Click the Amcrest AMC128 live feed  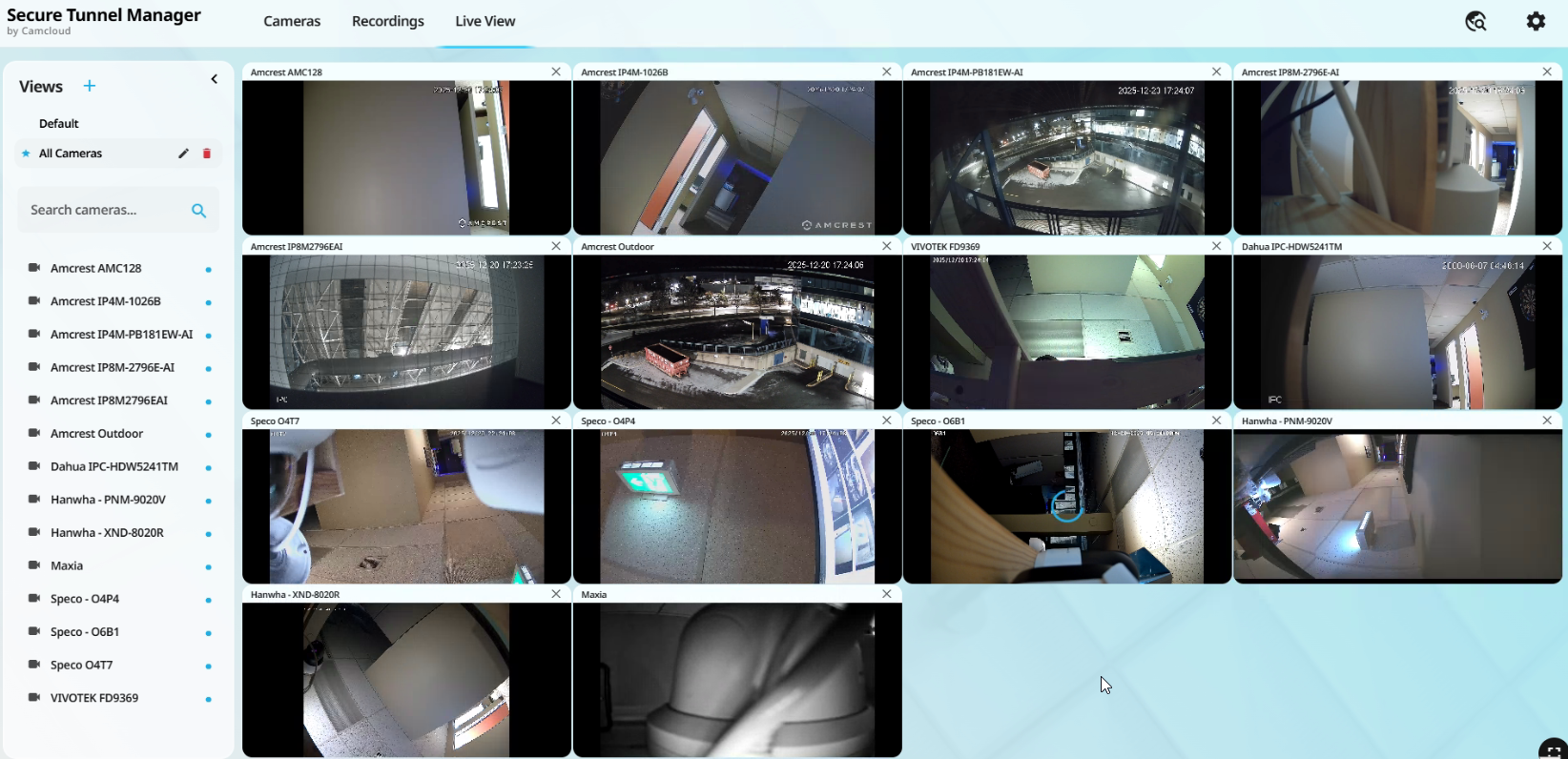pos(407,157)
